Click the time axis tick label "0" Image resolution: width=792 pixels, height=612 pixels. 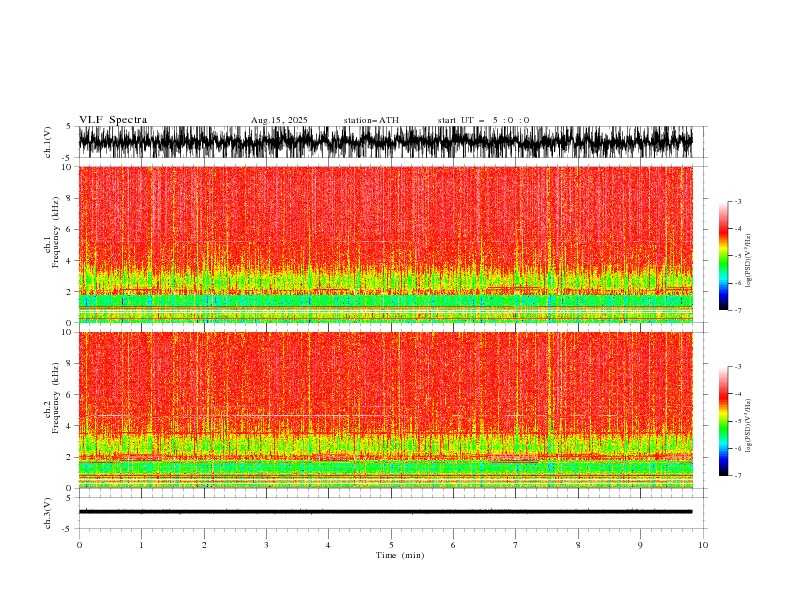(79, 545)
